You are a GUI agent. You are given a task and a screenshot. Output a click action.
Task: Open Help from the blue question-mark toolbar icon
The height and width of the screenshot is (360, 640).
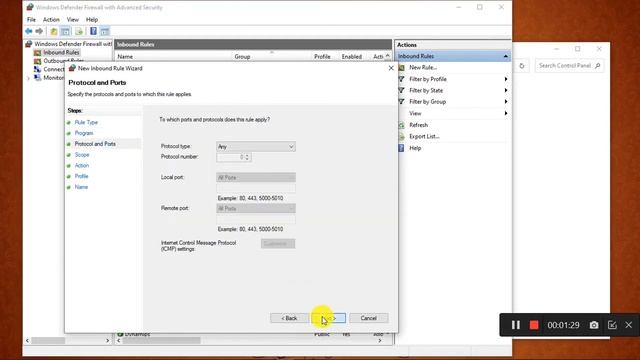93,31
